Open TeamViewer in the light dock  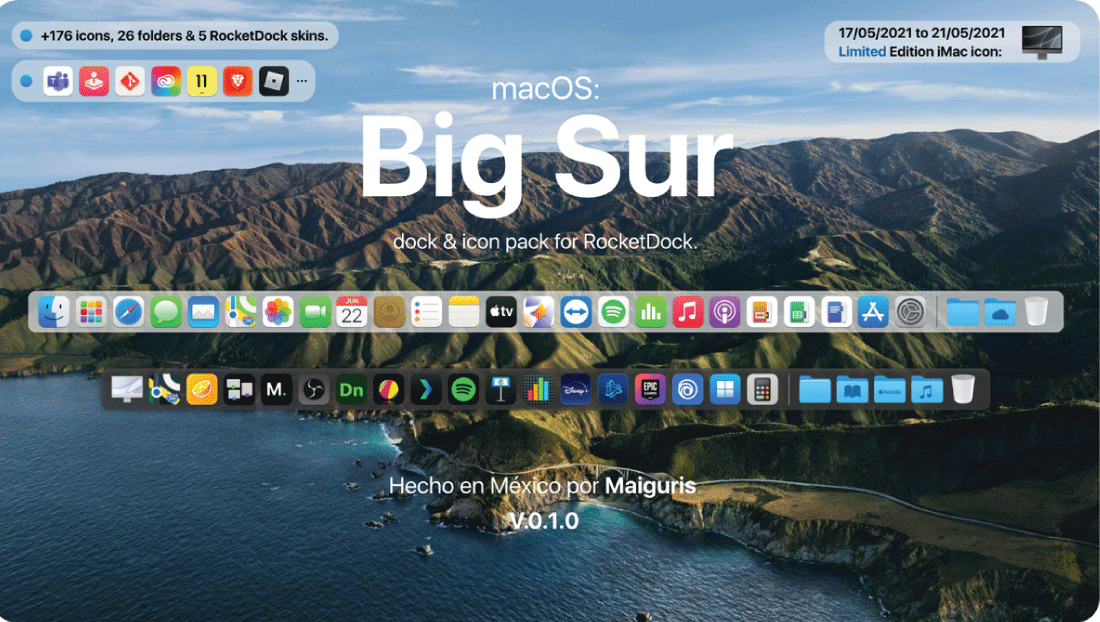(576, 312)
